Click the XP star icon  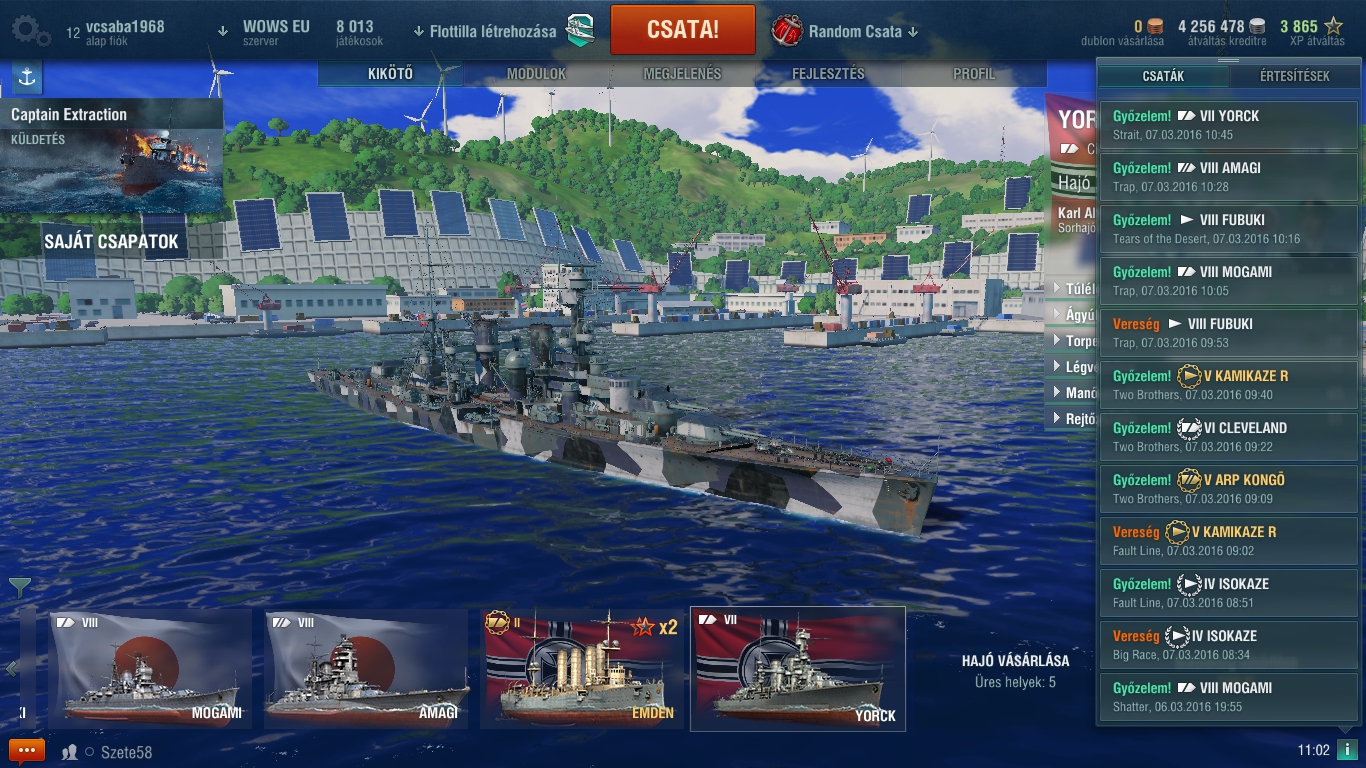(x=1333, y=27)
